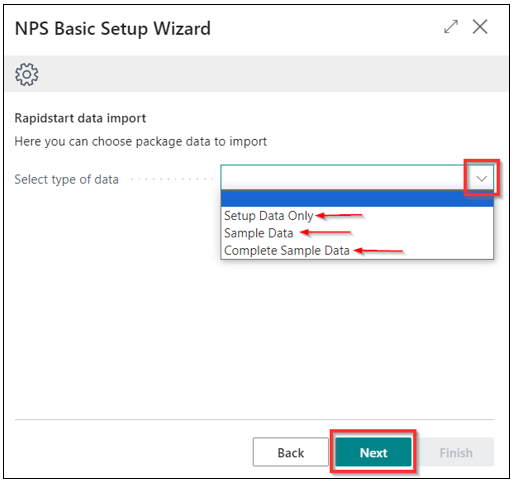Choose Sample Data option
This screenshot has height=483, width=516.
tap(258, 233)
